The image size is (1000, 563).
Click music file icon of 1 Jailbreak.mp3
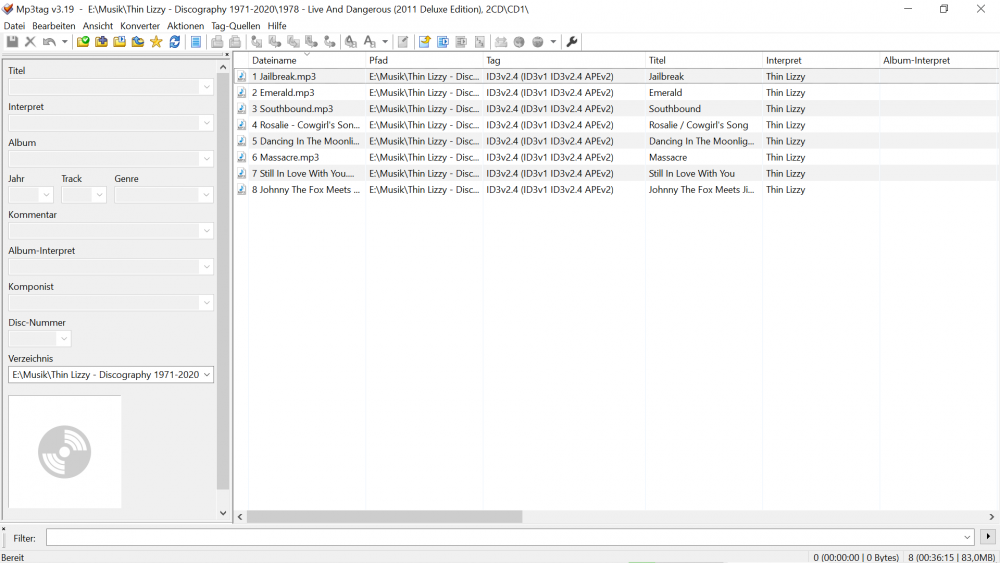point(242,77)
